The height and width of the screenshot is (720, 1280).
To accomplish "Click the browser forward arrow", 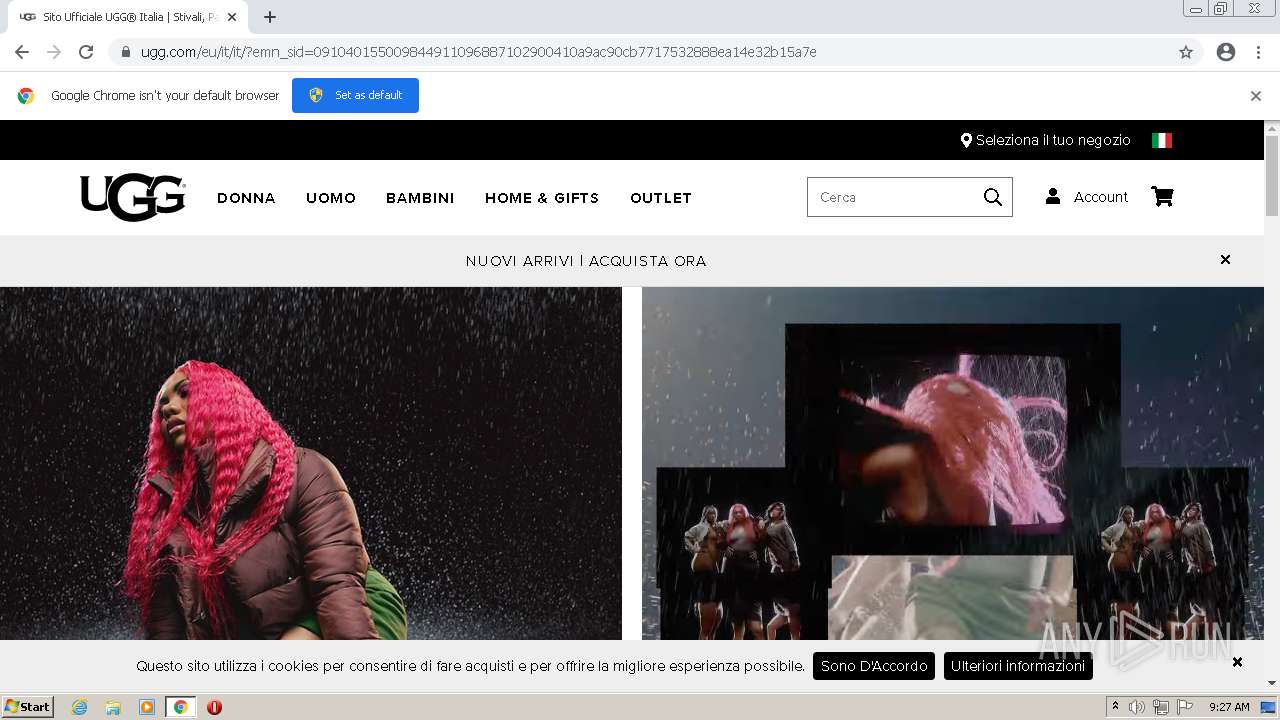I will pos(54,52).
